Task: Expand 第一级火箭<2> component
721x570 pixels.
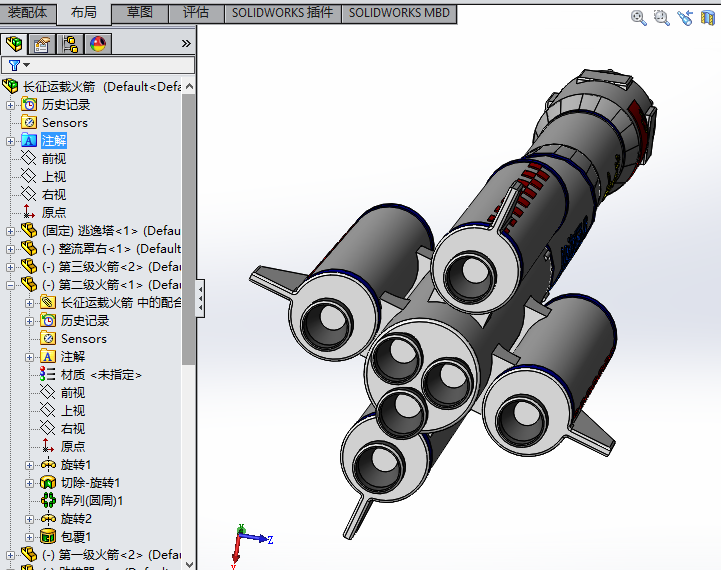Action: 10,555
